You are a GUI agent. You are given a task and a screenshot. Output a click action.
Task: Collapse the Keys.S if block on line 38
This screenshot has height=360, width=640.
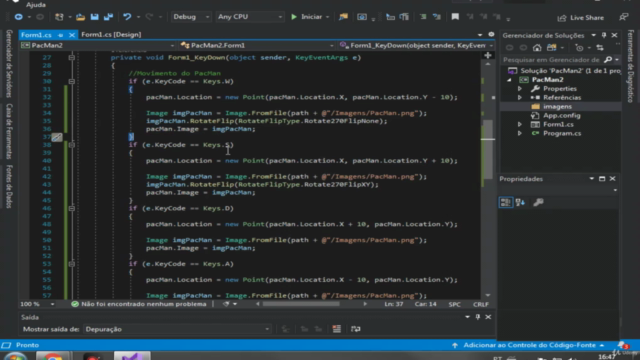[x=71, y=145]
